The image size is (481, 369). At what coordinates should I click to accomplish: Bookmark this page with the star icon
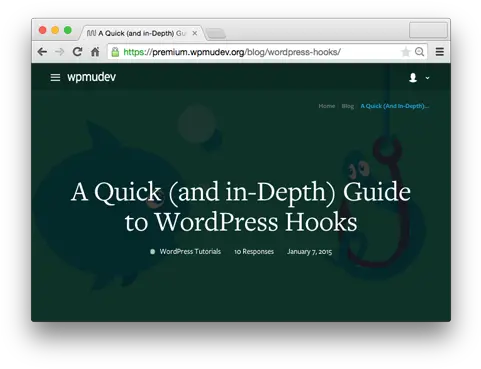pyautogui.click(x=406, y=52)
